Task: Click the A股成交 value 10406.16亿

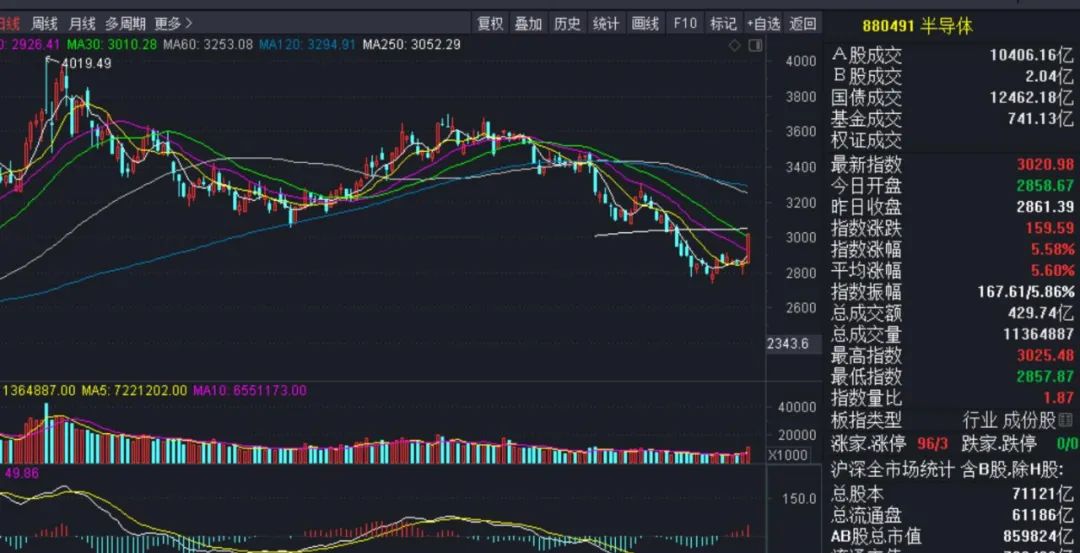Action: (1032, 55)
